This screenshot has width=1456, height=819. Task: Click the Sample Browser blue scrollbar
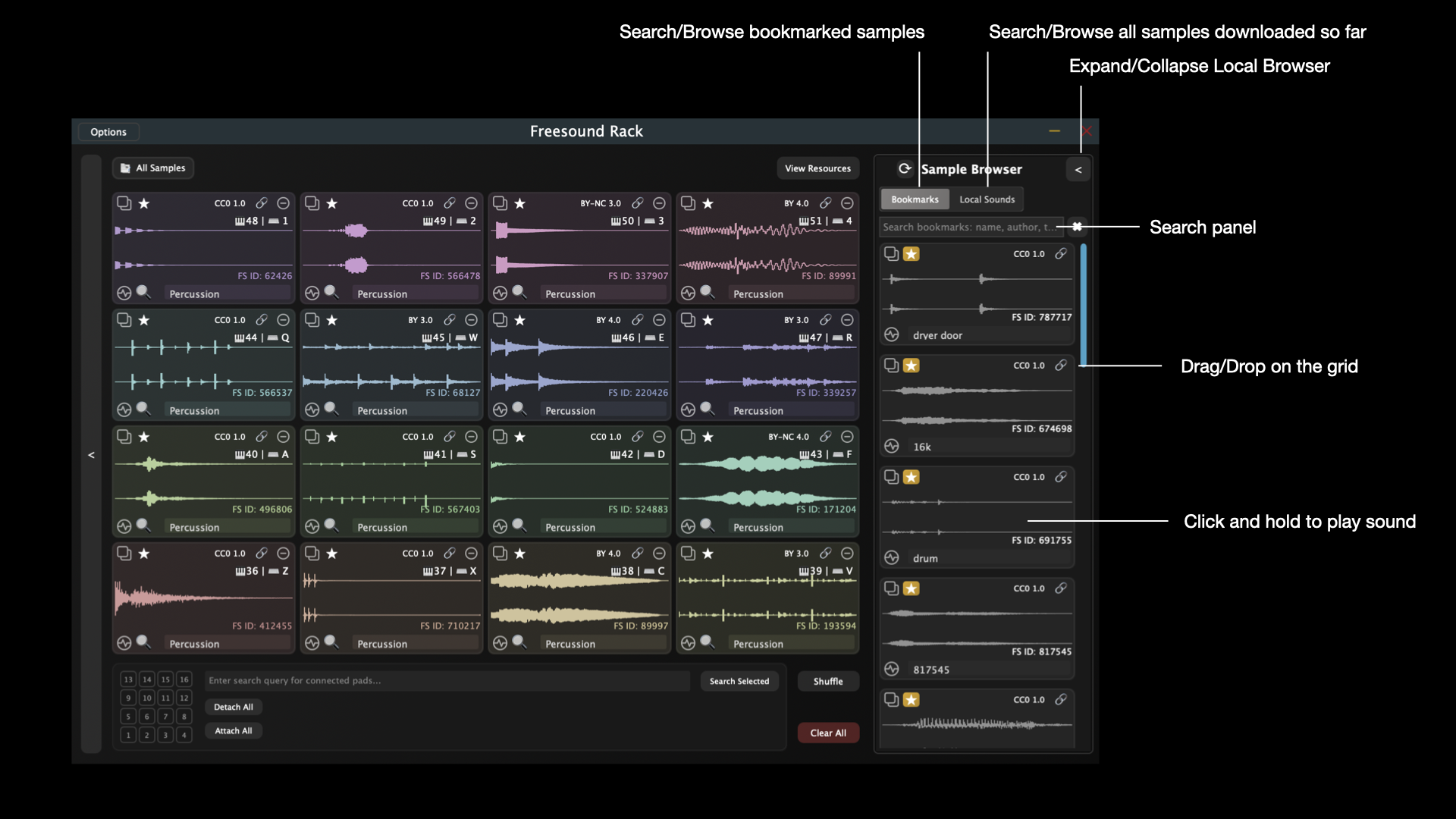pos(1084,305)
